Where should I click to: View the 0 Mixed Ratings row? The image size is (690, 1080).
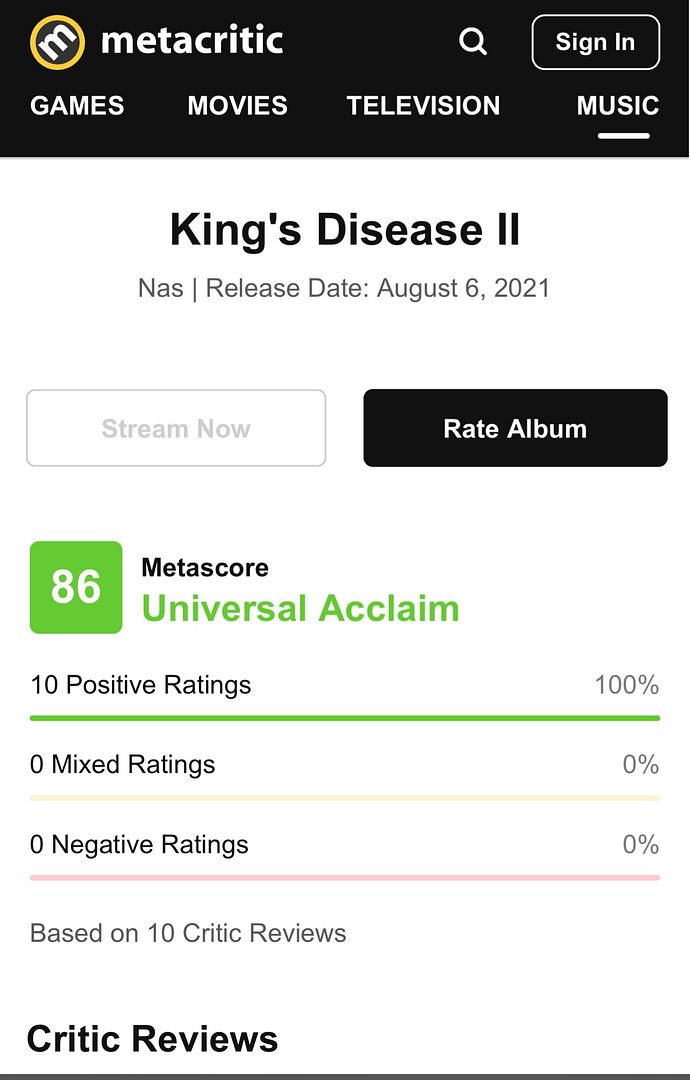pyautogui.click(x=344, y=765)
